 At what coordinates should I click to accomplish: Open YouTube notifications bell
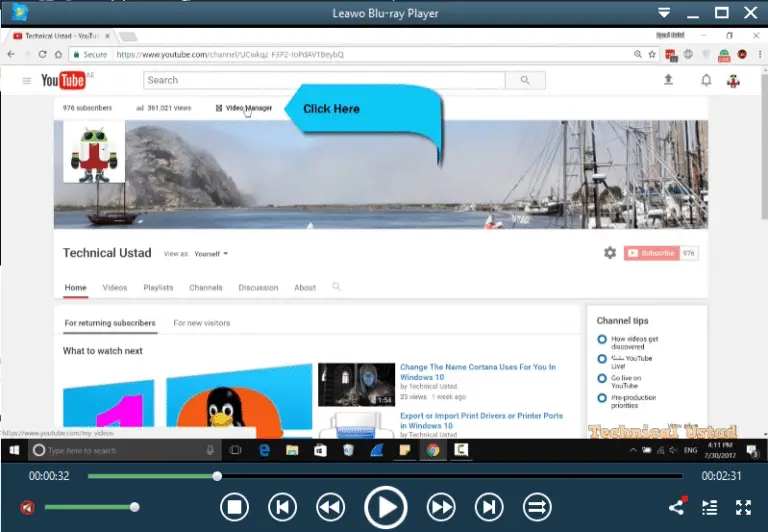[x=706, y=80]
